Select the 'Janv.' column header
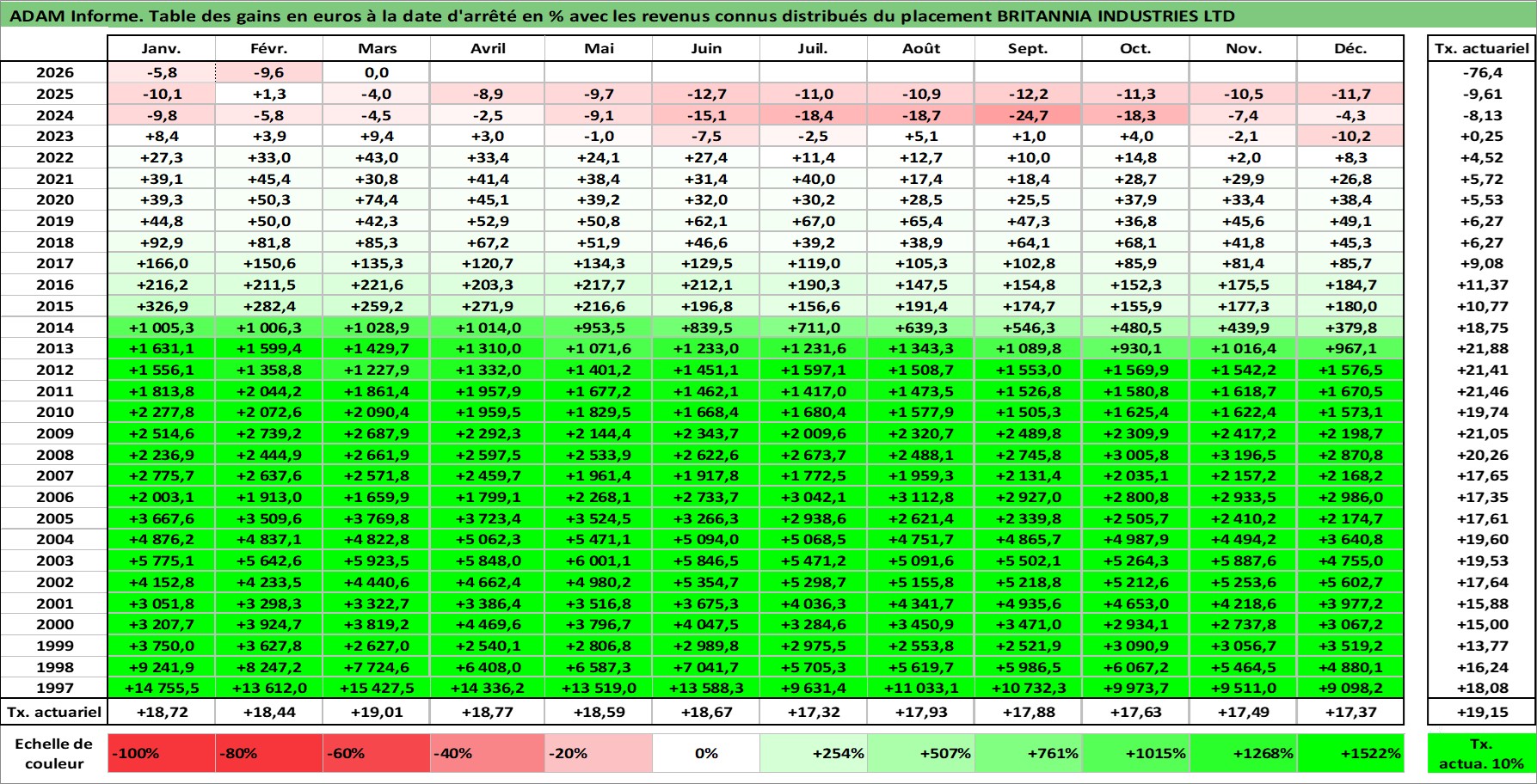The image size is (1537, 784). tap(162, 49)
